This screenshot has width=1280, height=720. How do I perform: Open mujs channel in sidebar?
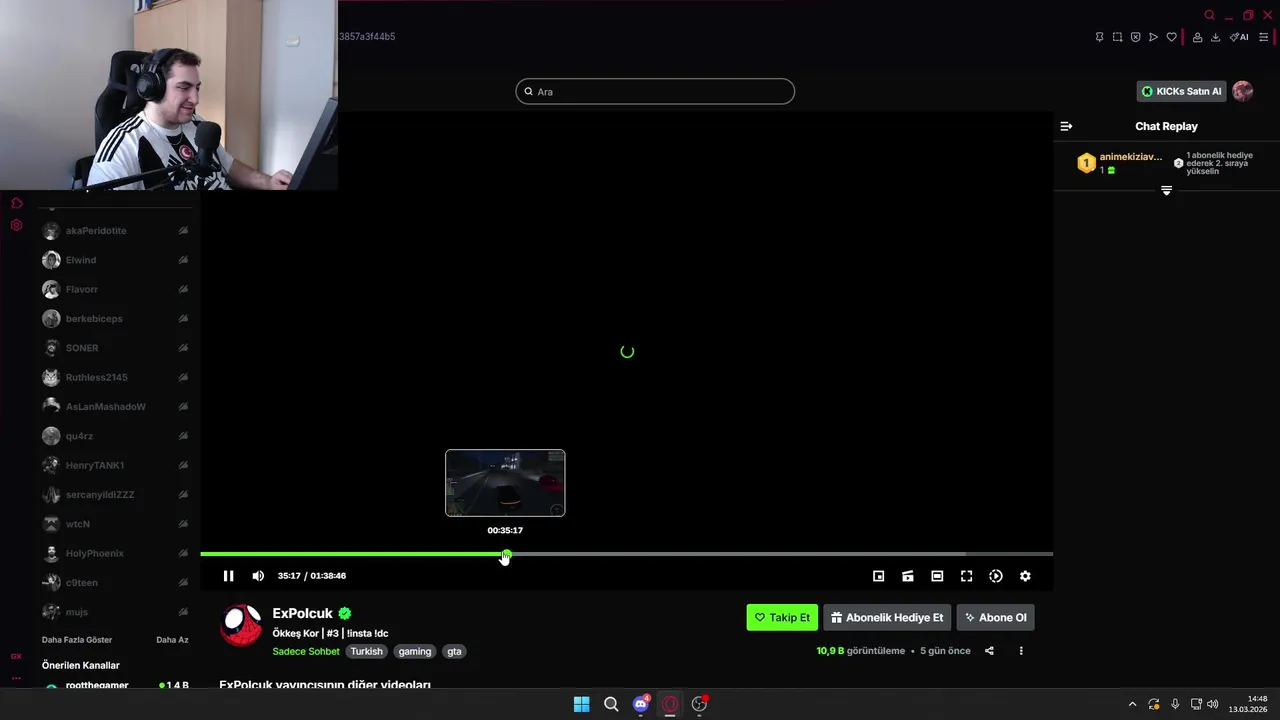[x=115, y=612]
